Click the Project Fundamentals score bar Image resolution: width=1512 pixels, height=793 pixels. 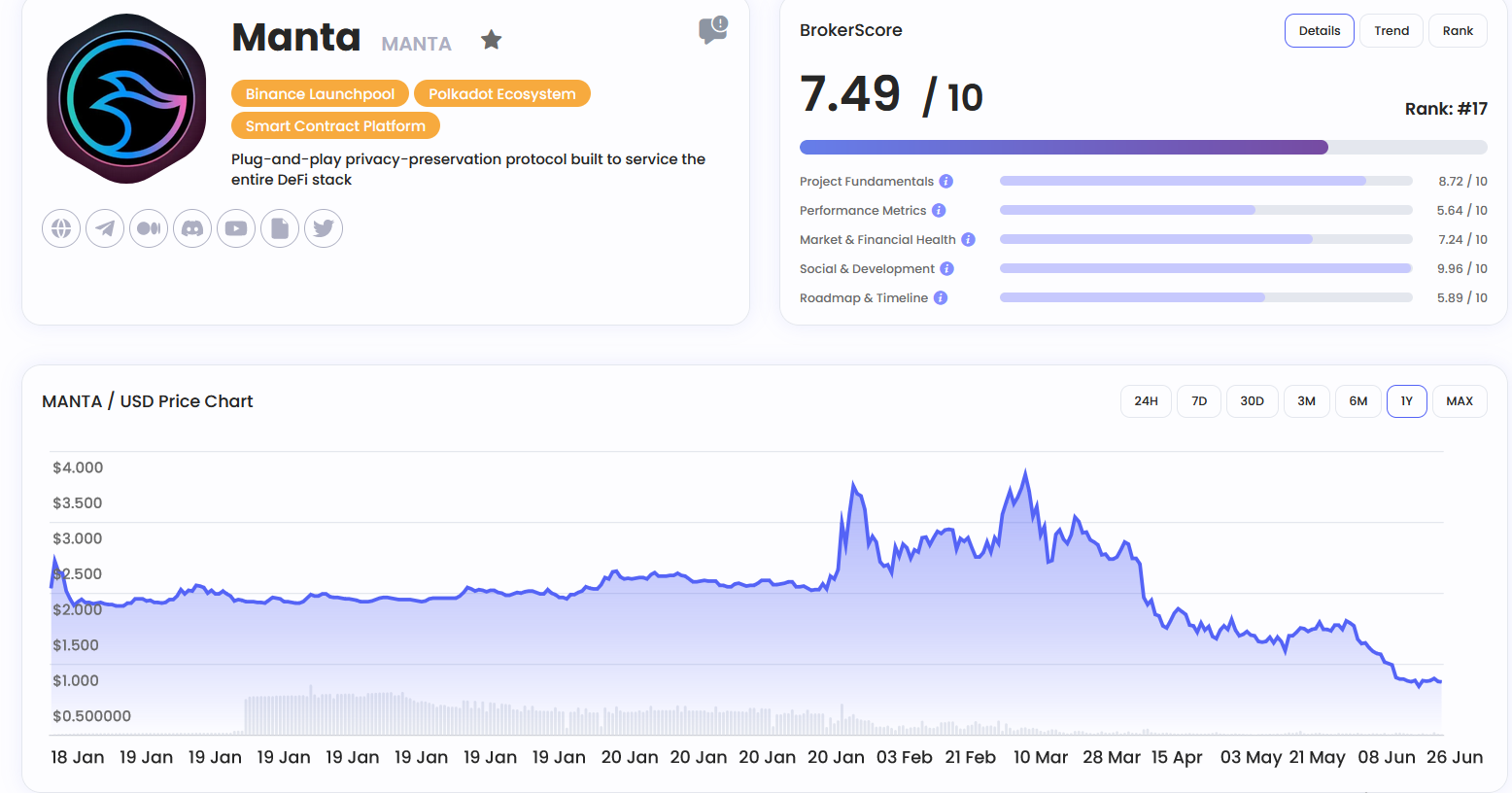(x=1206, y=182)
